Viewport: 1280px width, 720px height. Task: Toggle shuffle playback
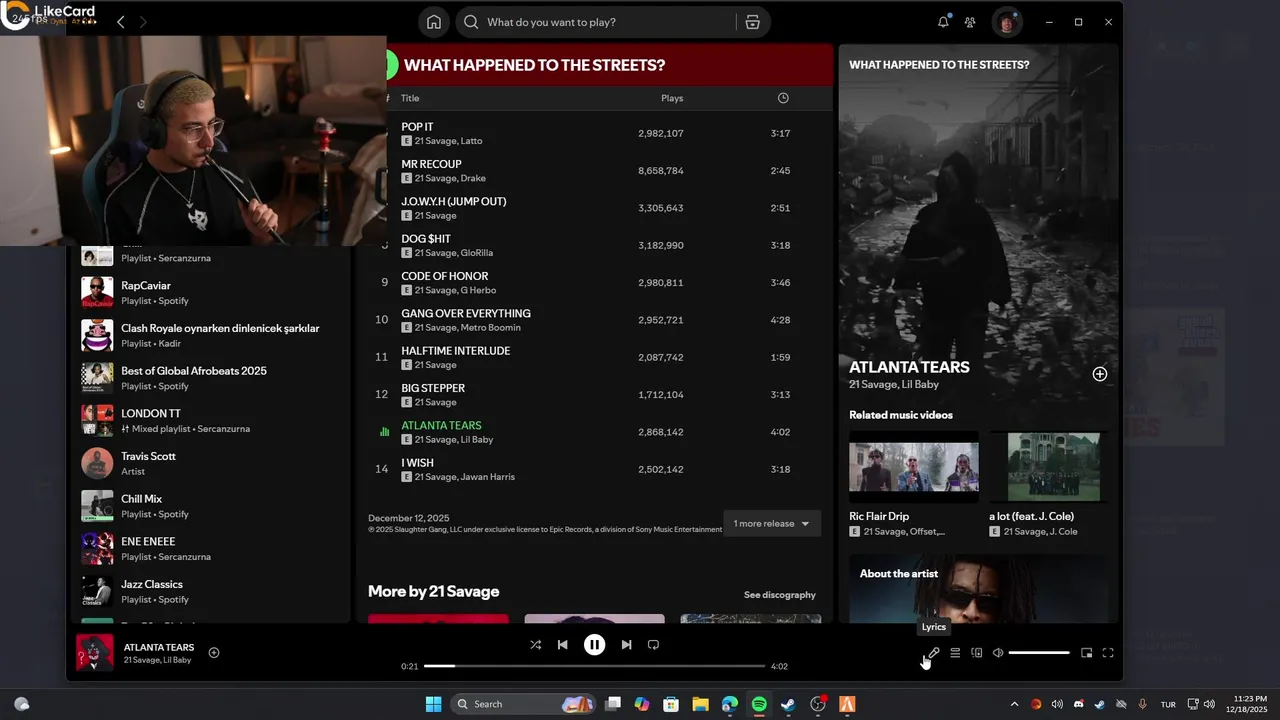536,645
